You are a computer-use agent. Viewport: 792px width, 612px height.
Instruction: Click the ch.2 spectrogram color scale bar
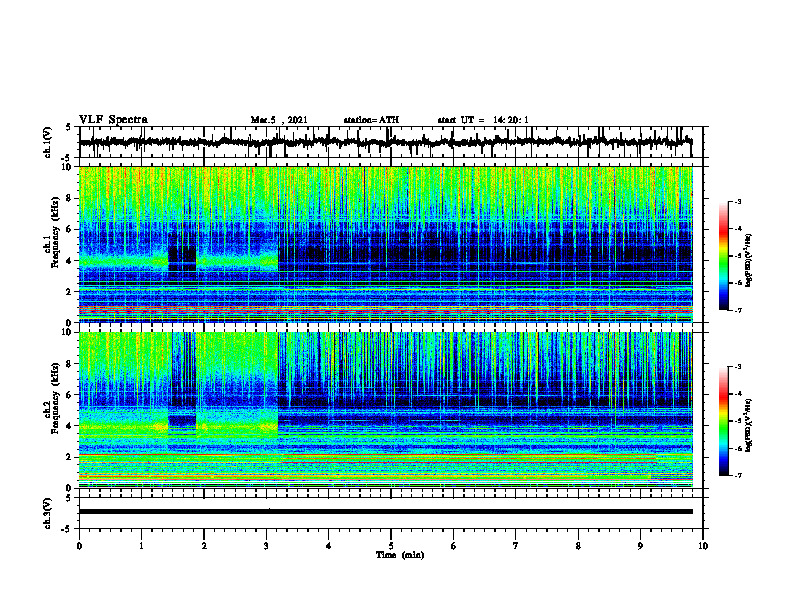pos(723,421)
